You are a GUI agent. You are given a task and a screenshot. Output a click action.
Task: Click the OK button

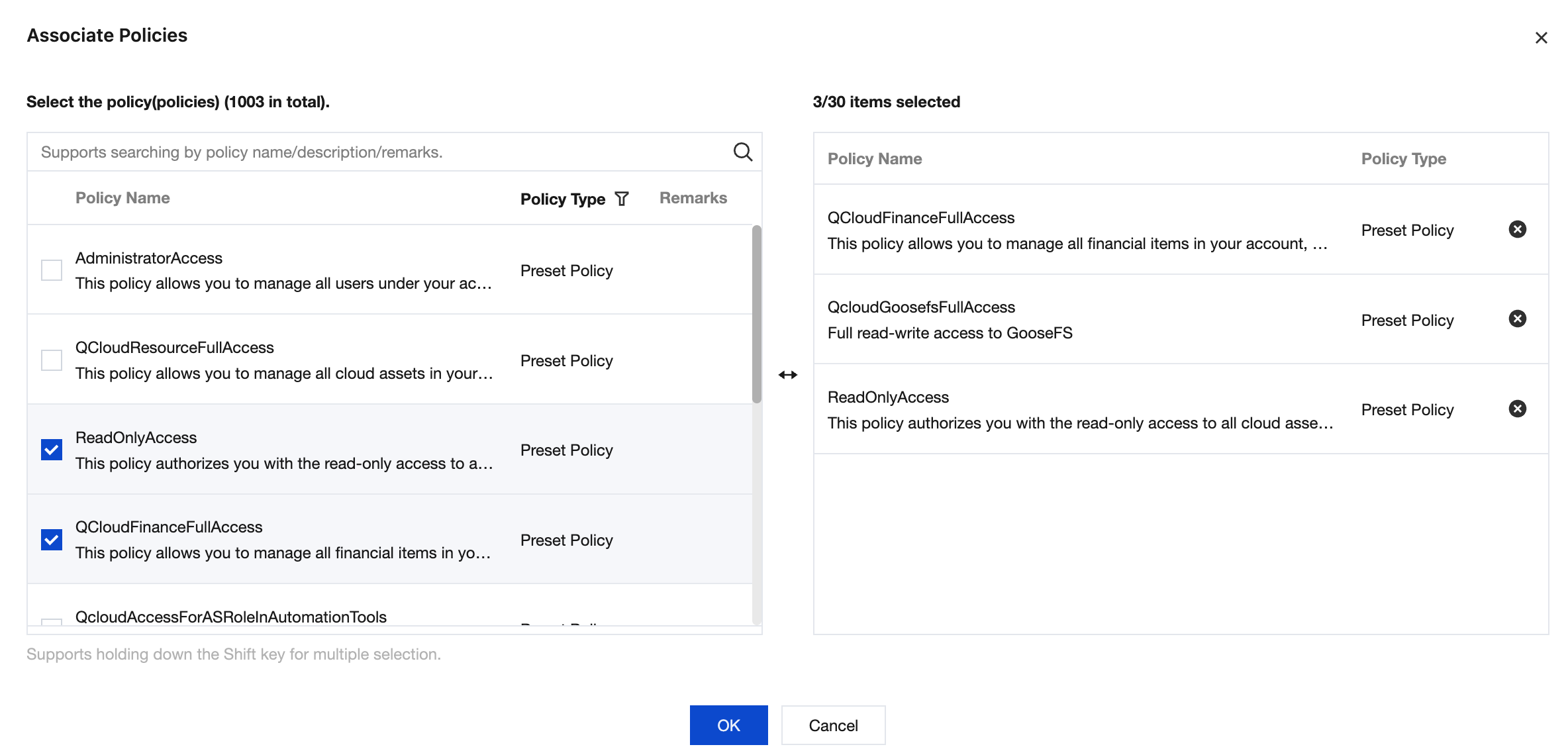728,725
